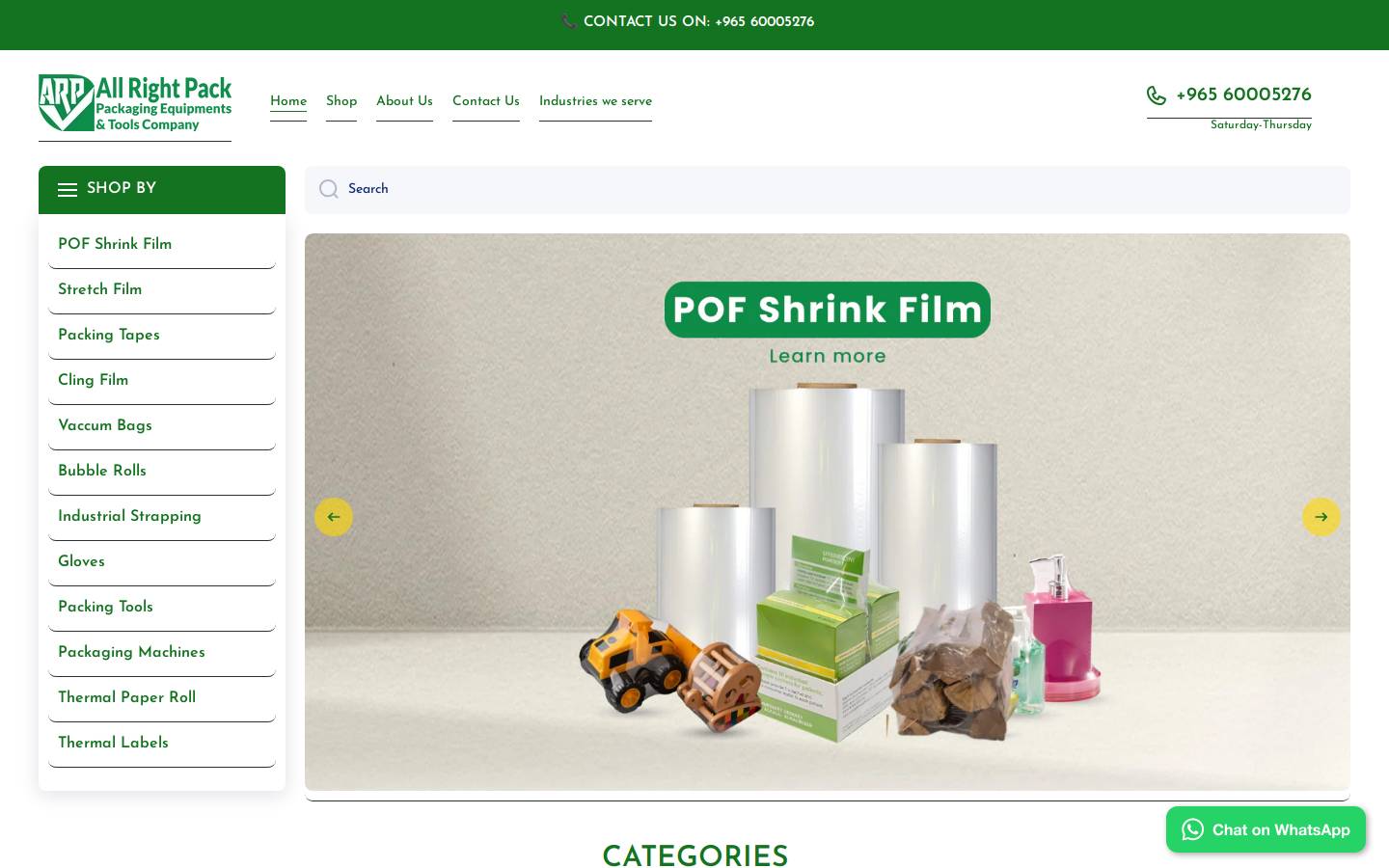Select Bubble Rolls category
The image size is (1389, 868).
[x=162, y=472]
